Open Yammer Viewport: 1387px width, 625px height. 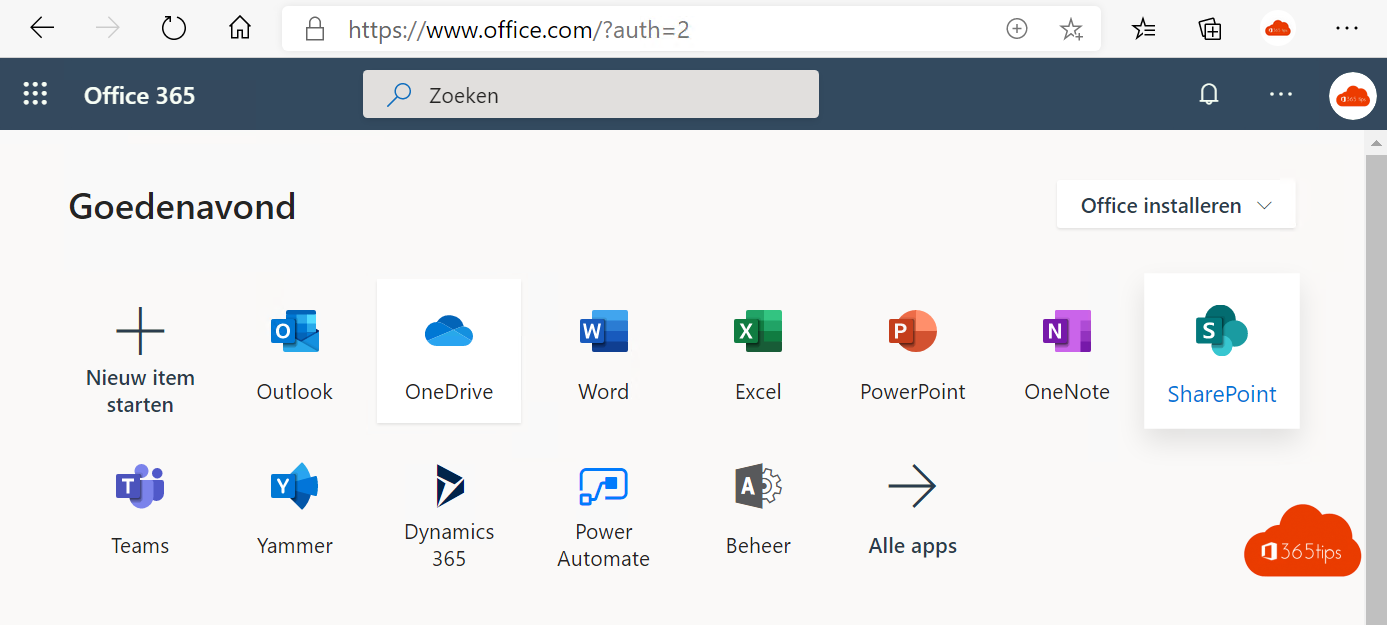294,505
